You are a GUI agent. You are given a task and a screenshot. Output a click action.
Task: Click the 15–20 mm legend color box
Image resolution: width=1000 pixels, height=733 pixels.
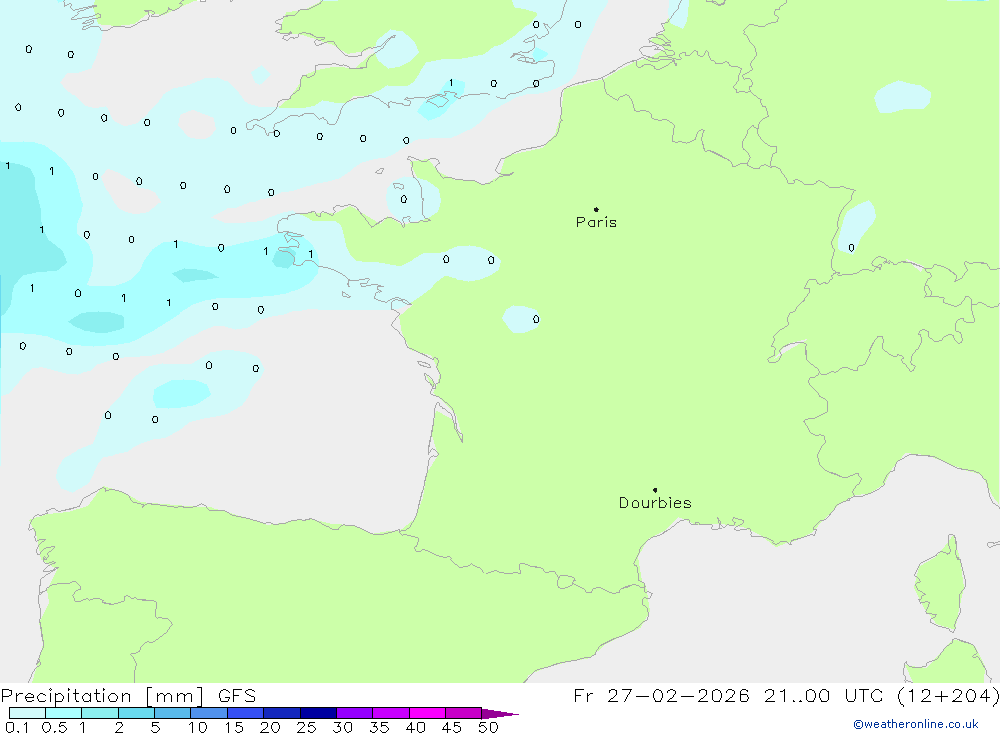coord(246,713)
